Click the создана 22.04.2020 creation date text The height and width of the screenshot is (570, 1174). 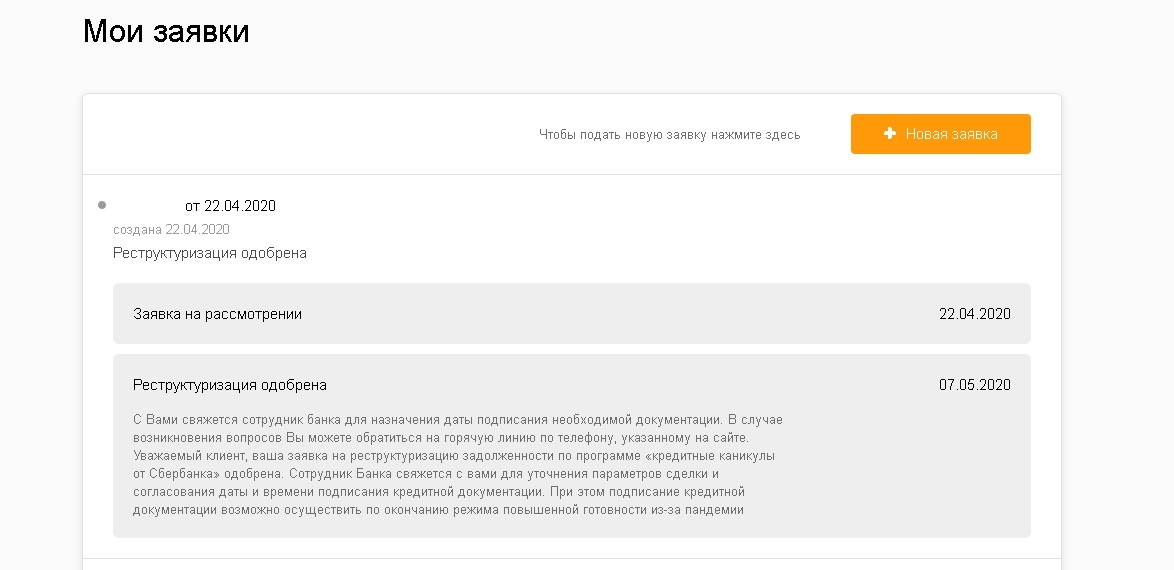tap(171, 229)
